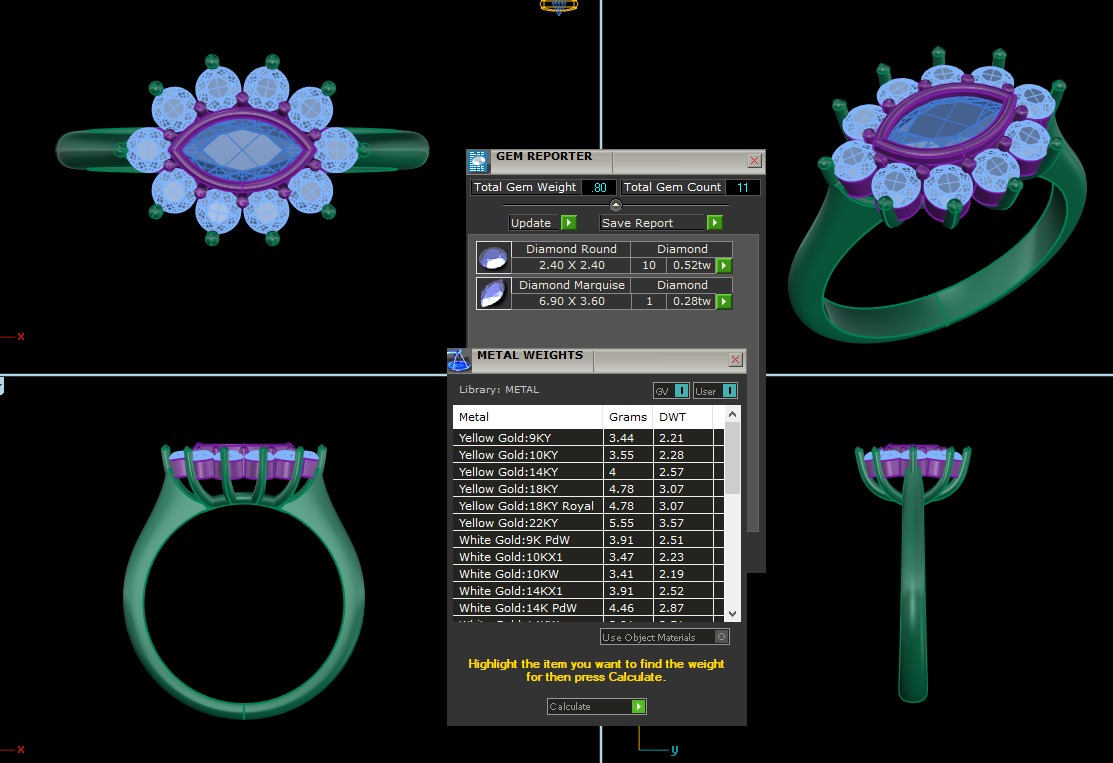
Task: Select the White Gold:10KW row
Action: pyautogui.click(x=528, y=574)
